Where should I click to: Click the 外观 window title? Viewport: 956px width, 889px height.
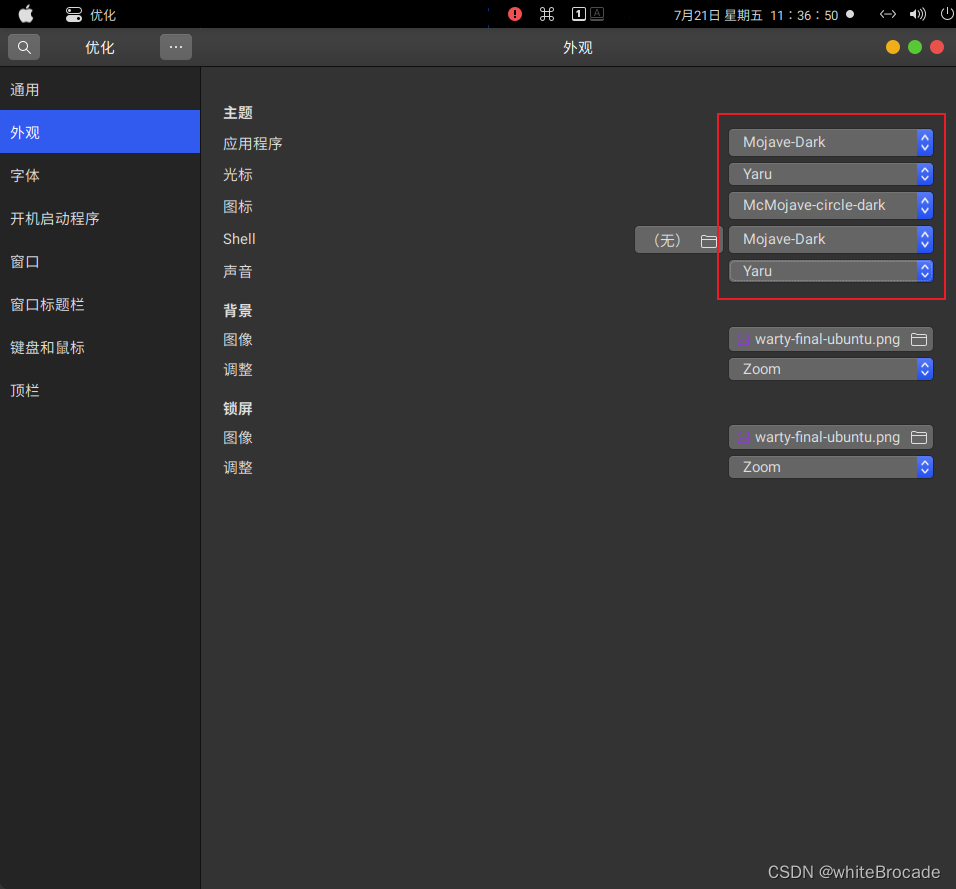pos(577,48)
